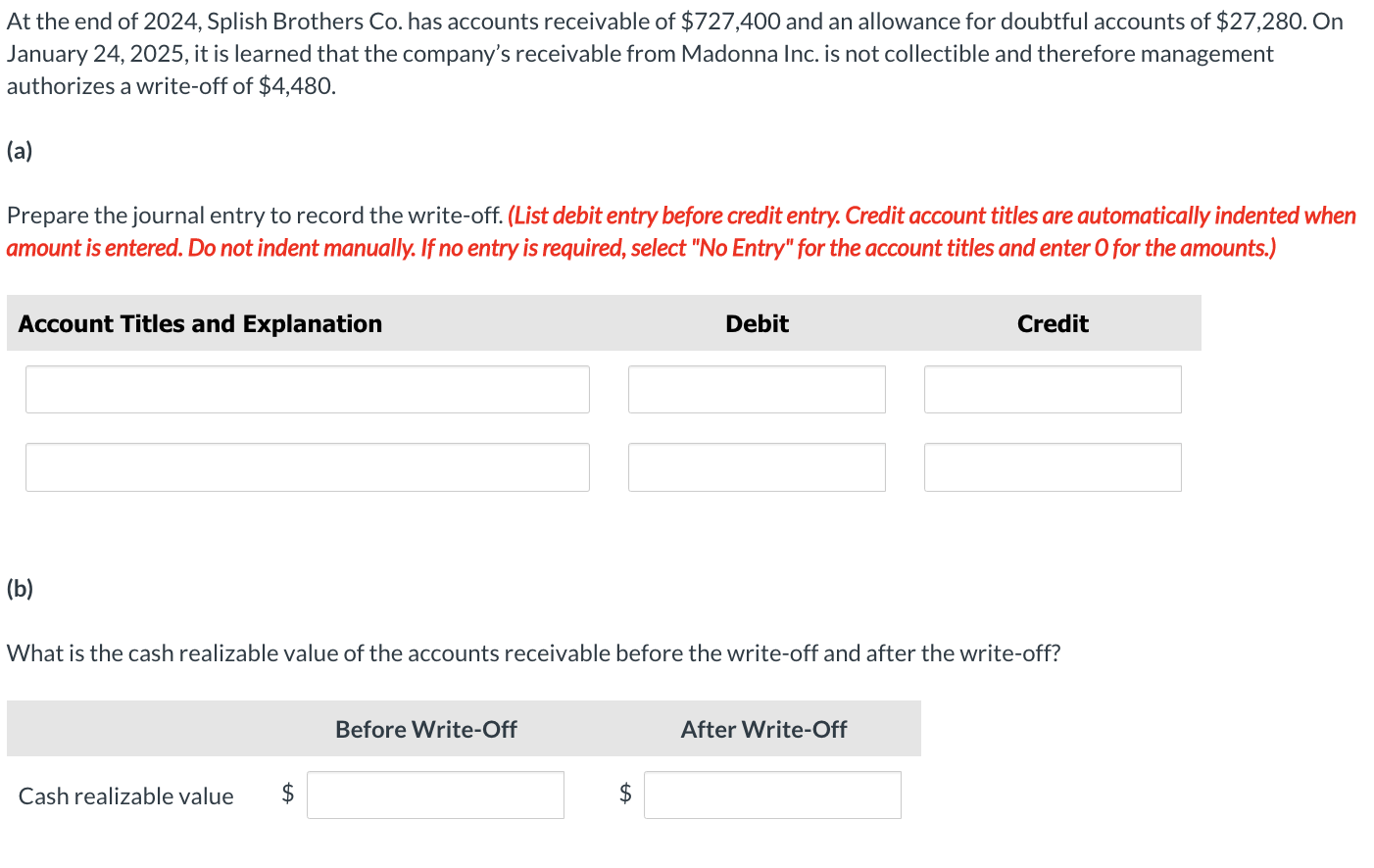
Task: Click the Cash realizable value label
Action: click(x=125, y=796)
